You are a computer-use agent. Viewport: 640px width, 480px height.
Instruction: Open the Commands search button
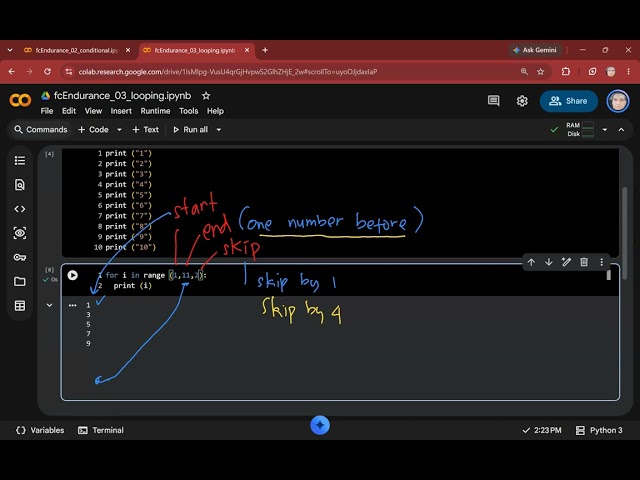coord(40,130)
